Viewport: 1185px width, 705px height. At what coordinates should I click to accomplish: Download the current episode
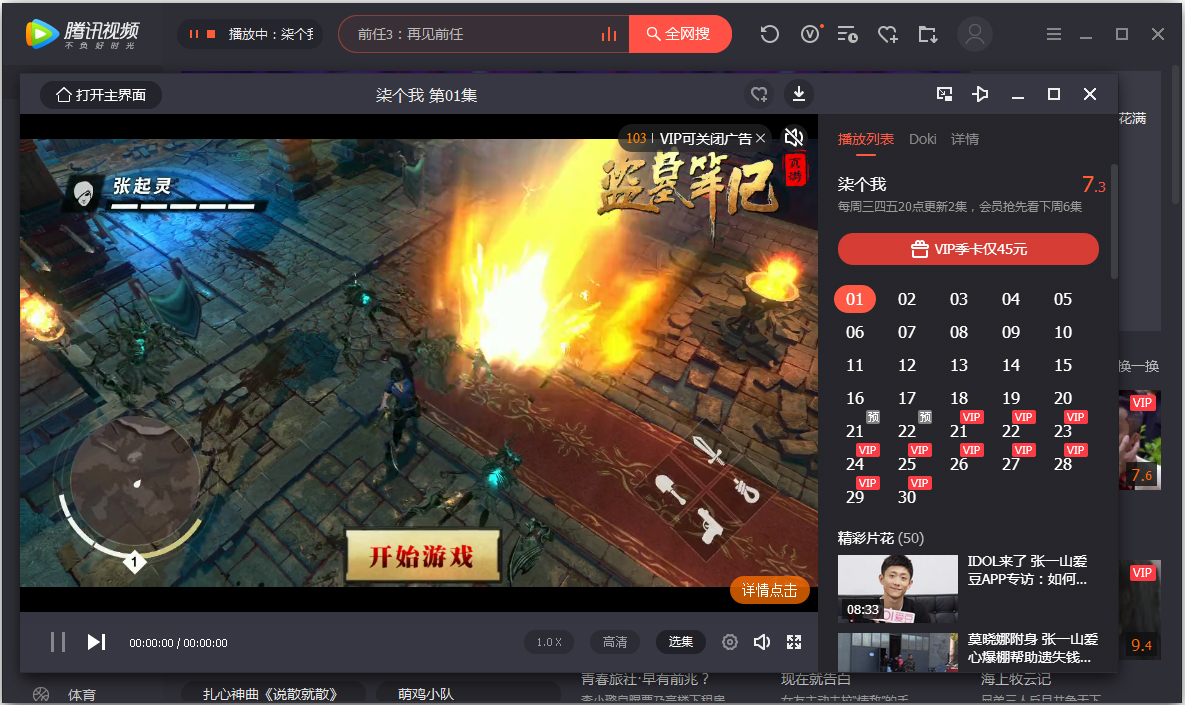coord(799,94)
